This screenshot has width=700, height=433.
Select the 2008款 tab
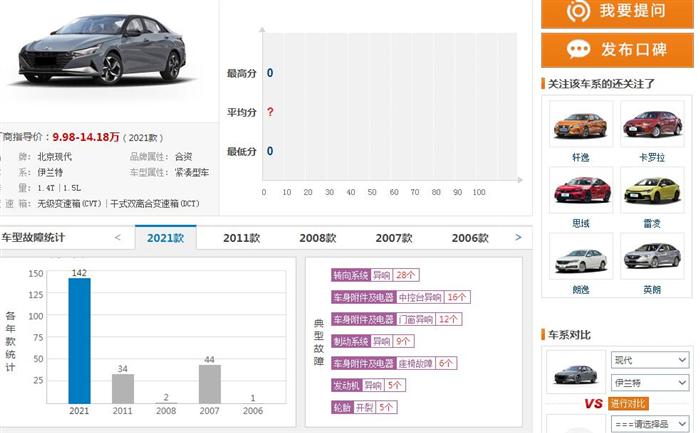point(318,238)
